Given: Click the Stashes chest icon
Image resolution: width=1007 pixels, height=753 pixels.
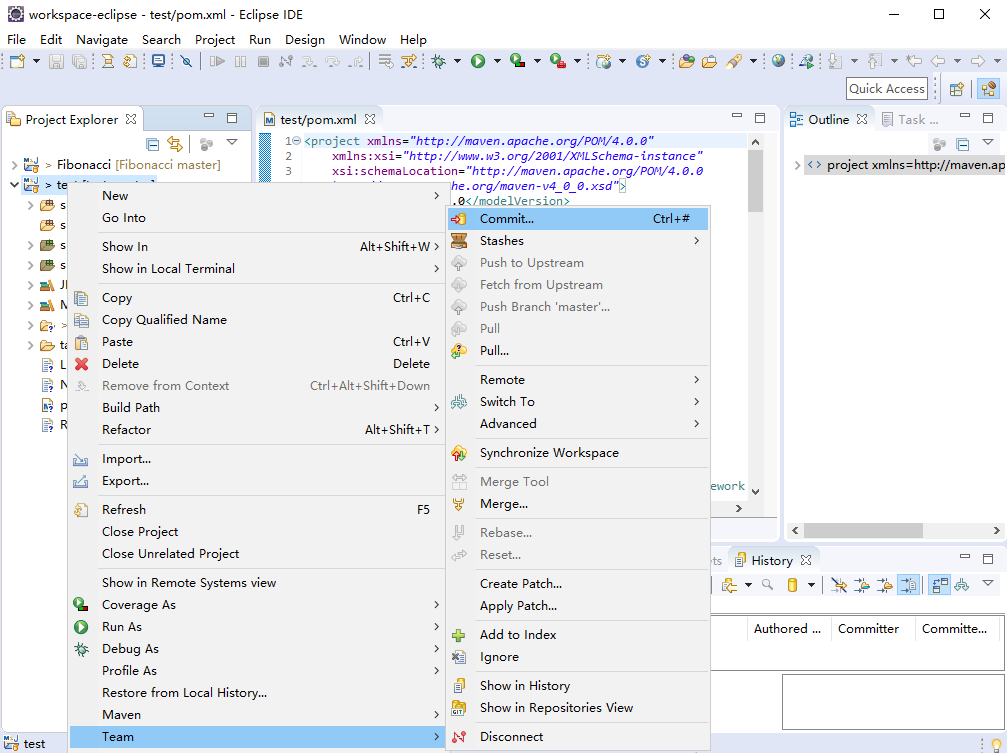Looking at the screenshot, I should [459, 241].
